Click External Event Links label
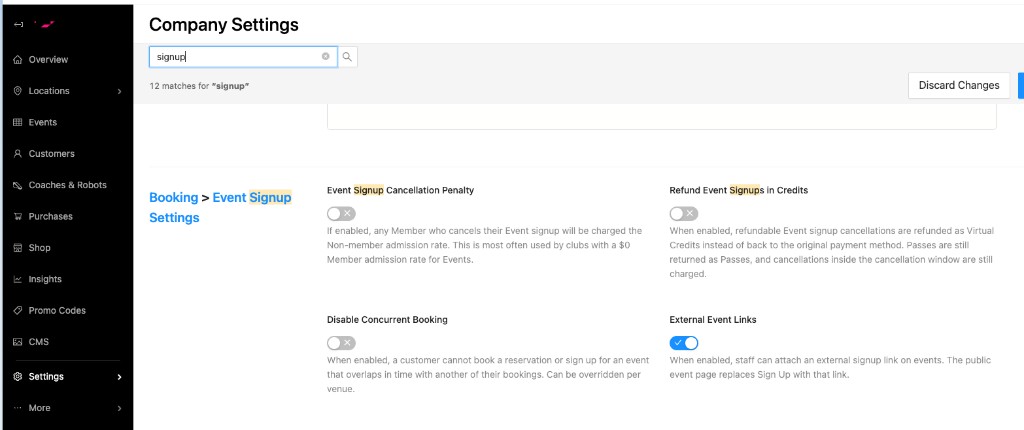This screenshot has height=430, width=1024. pyautogui.click(x=713, y=320)
